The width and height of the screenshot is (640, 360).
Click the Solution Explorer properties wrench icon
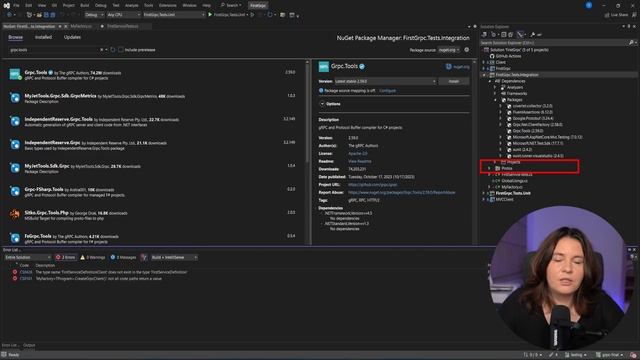pyautogui.click(x=533, y=35)
